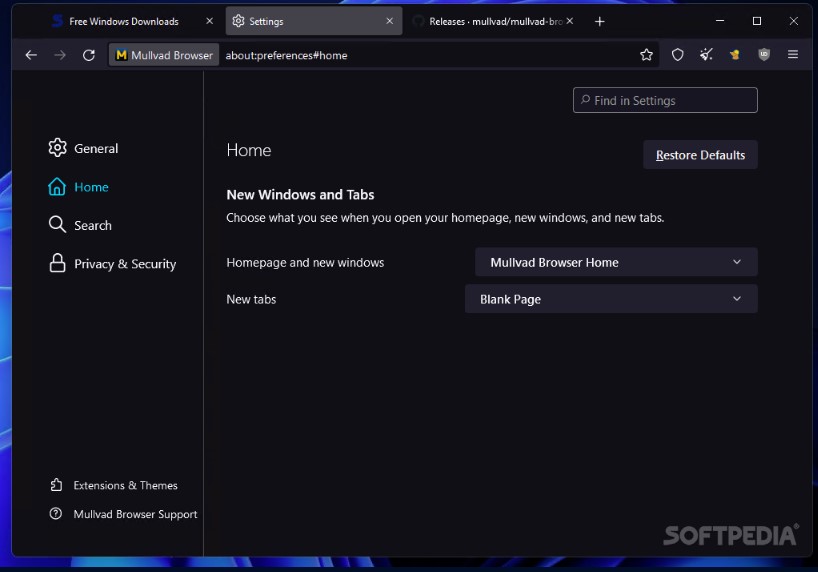This screenshot has height=572, width=818.
Task: Click the New Identity broom icon
Action: (706, 55)
